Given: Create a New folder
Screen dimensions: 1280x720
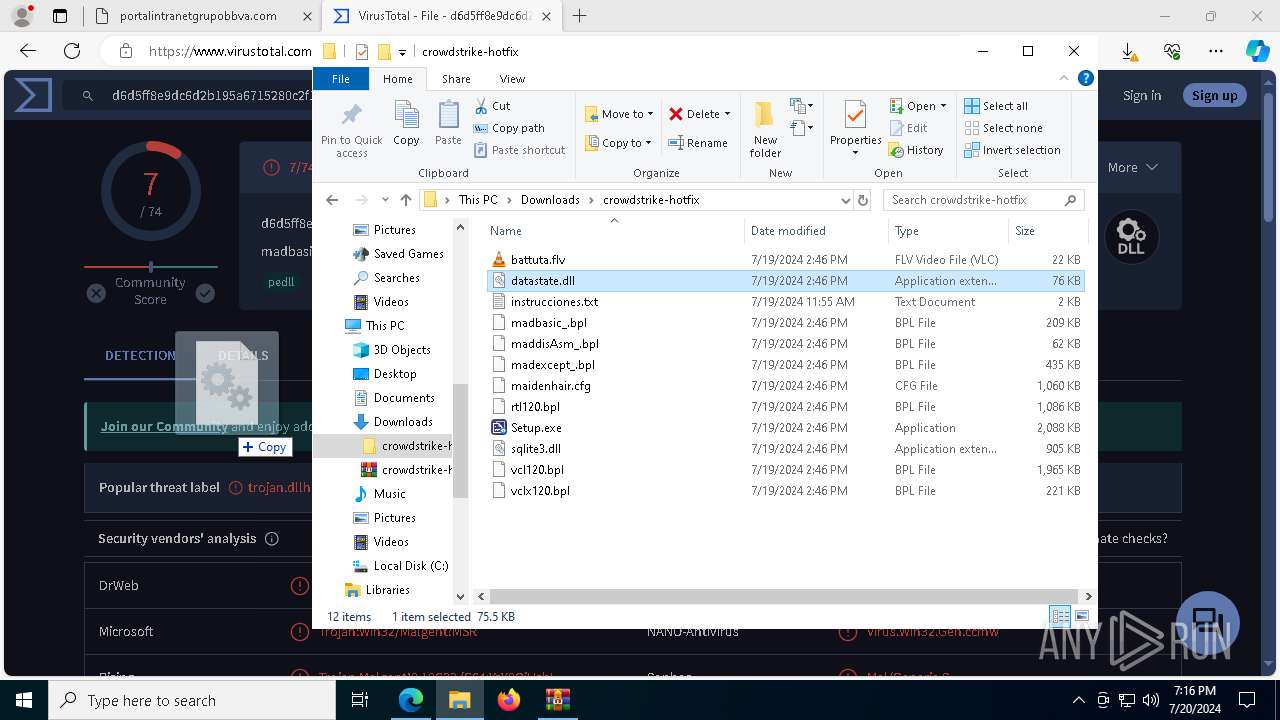Looking at the screenshot, I should click(765, 129).
